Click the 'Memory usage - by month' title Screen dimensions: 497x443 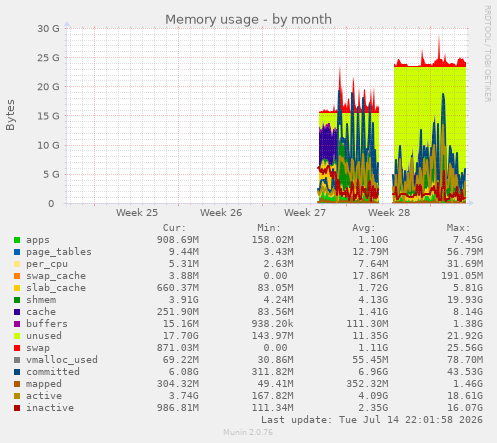[248, 20]
